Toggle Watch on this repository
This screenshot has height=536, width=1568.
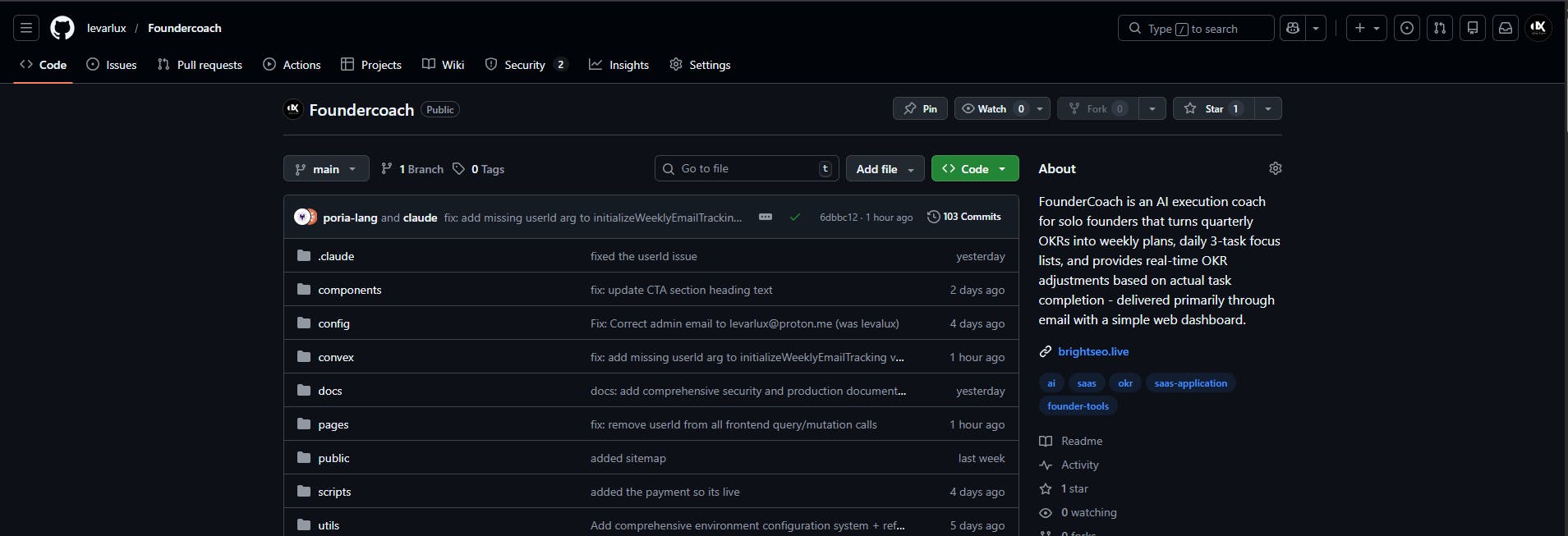click(992, 108)
